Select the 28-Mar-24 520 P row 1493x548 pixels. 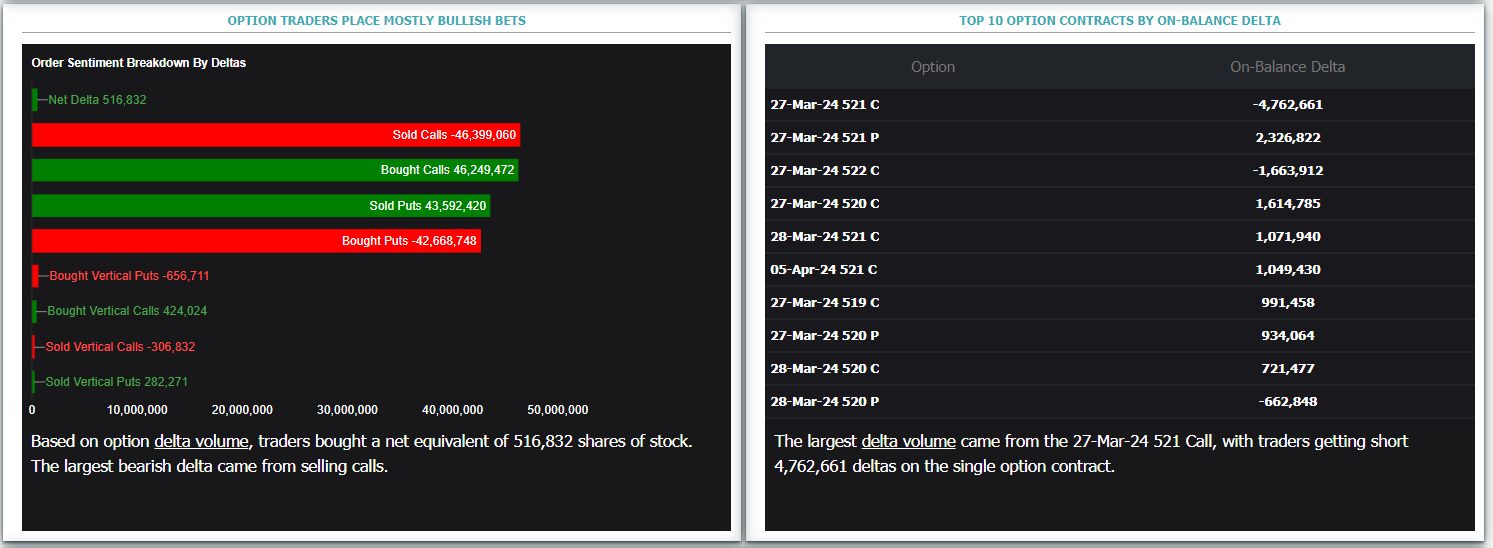(x=1120, y=402)
